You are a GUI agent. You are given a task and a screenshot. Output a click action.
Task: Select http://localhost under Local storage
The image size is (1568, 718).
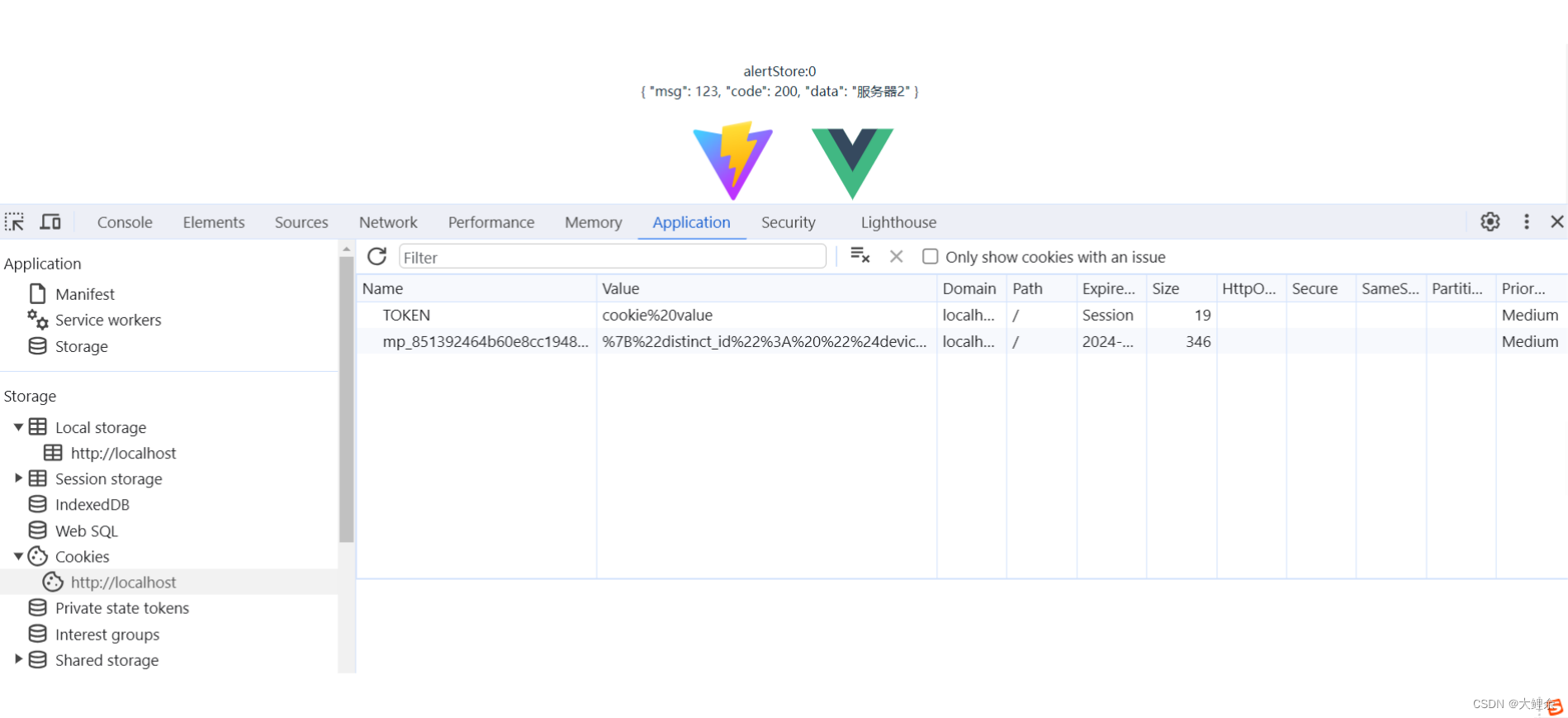coord(123,453)
